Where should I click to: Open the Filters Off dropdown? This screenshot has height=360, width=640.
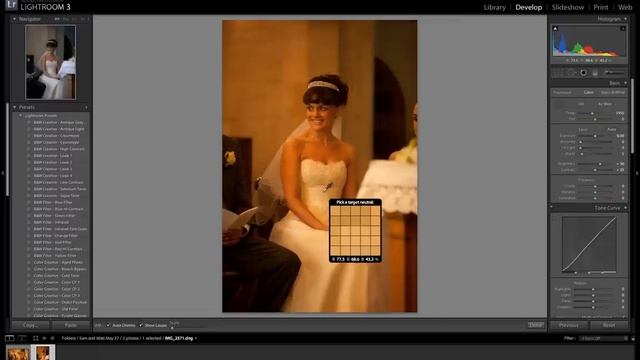[x=603, y=338]
